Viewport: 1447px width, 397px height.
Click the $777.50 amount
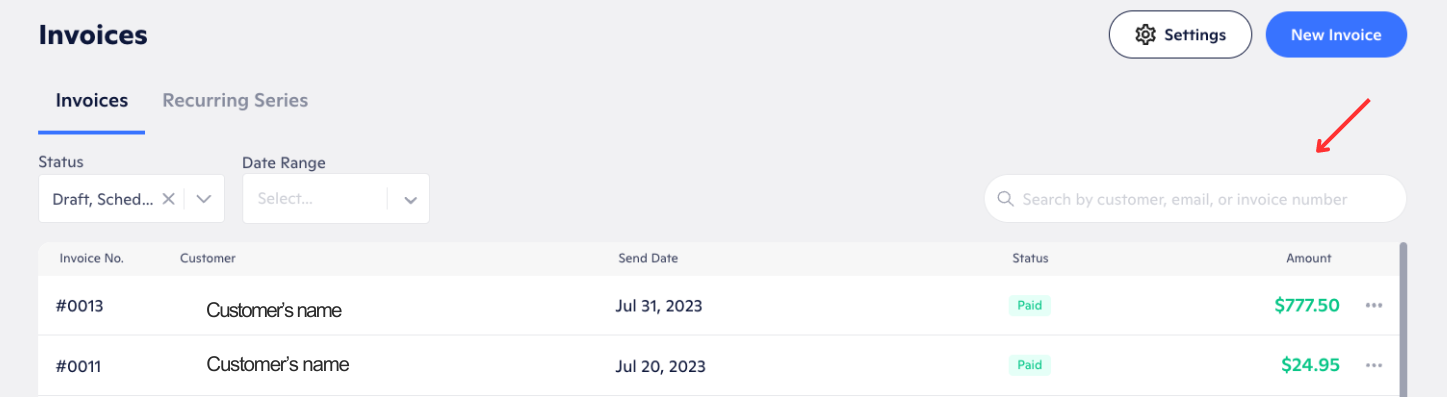point(1307,305)
